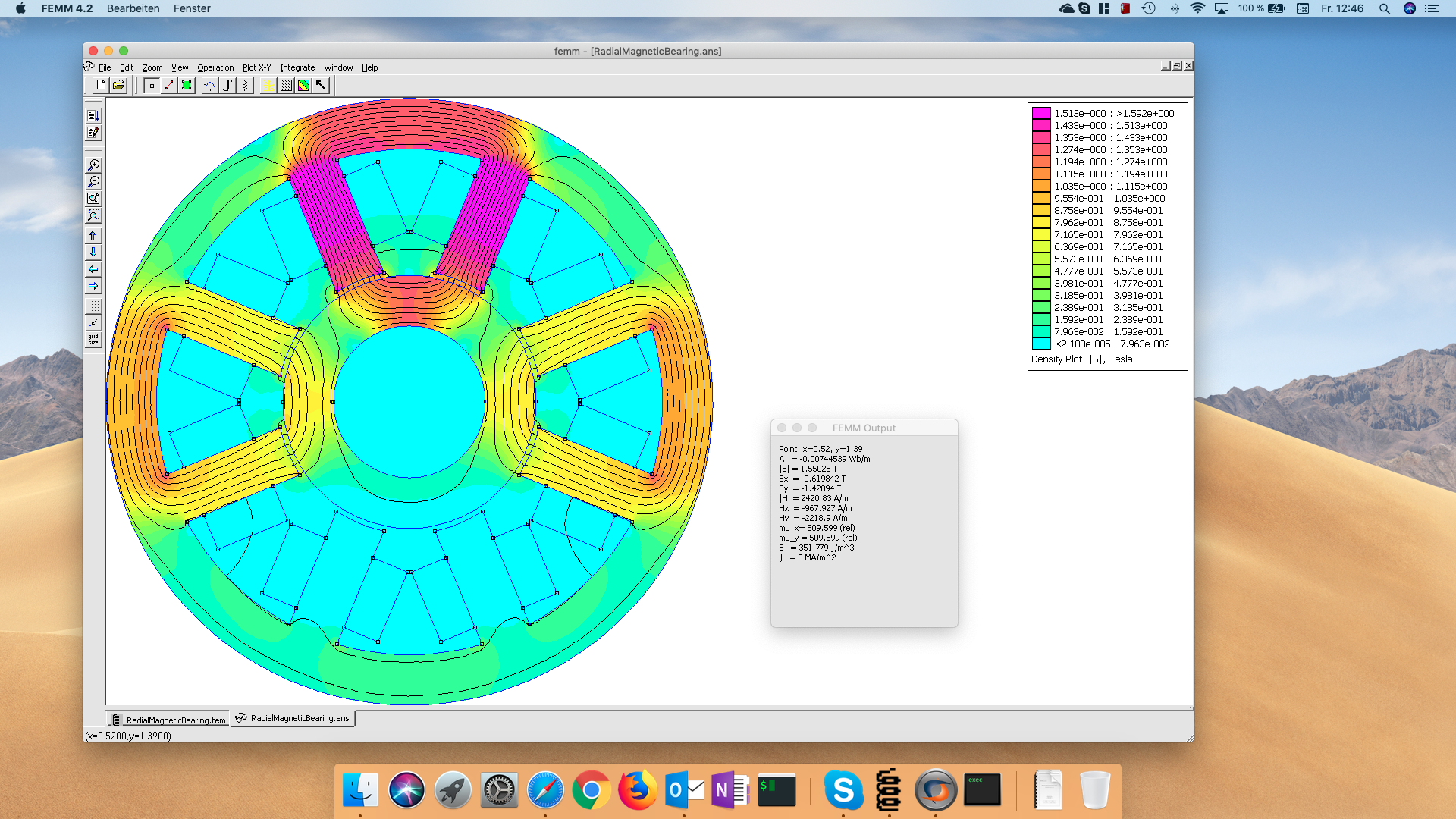
Task: Switch to the RadialMagneticBearing.fem tab
Action: pyautogui.click(x=174, y=719)
